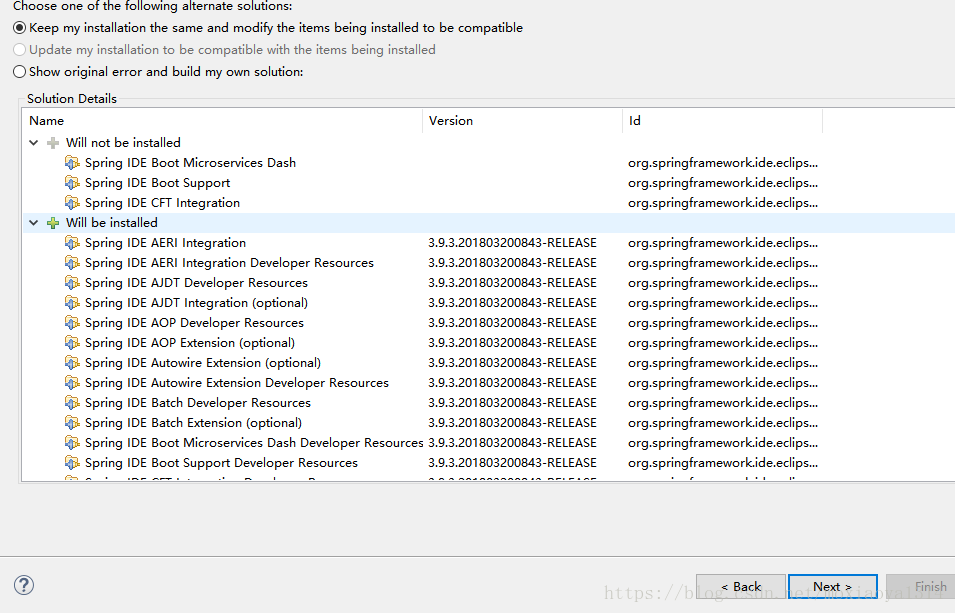
Task: Go back with the Back button
Action: [x=741, y=587]
